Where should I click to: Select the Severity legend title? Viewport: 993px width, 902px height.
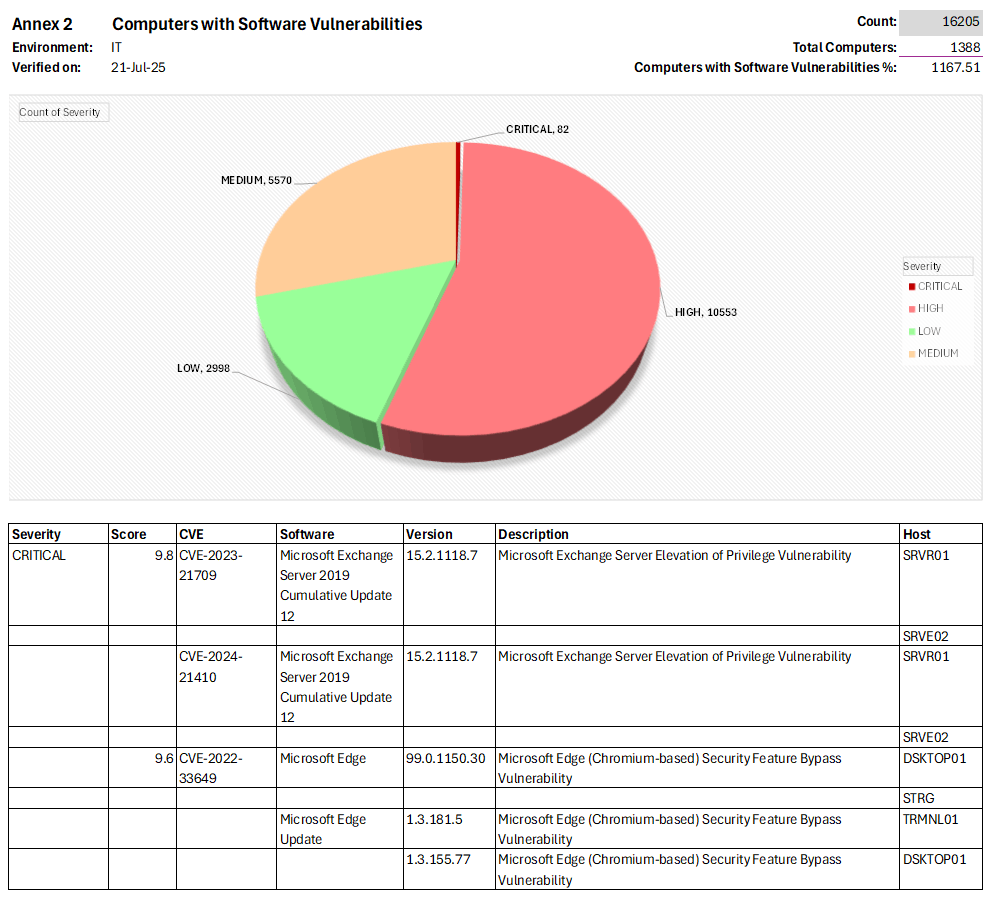(922, 266)
